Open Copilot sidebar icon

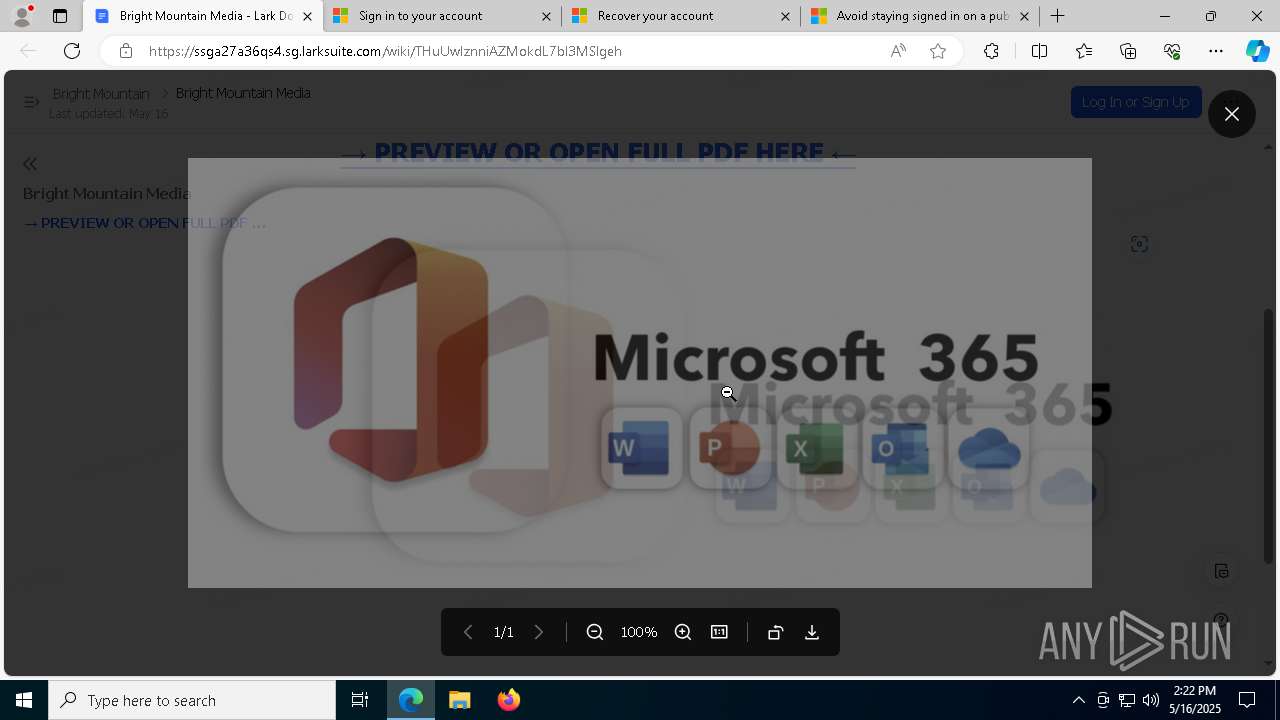coord(1257,51)
